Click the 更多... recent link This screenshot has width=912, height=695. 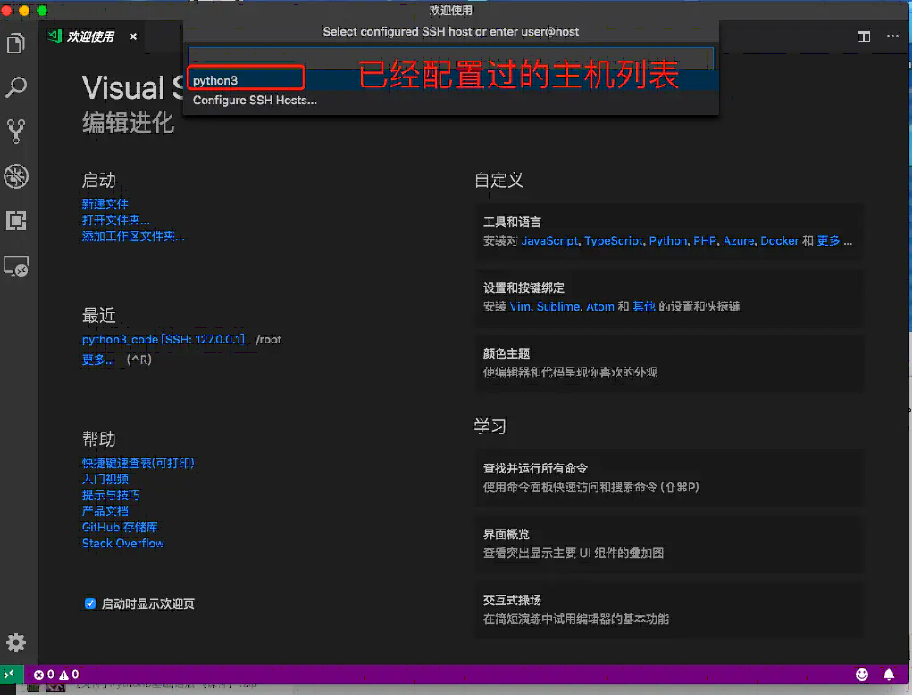tap(97, 359)
